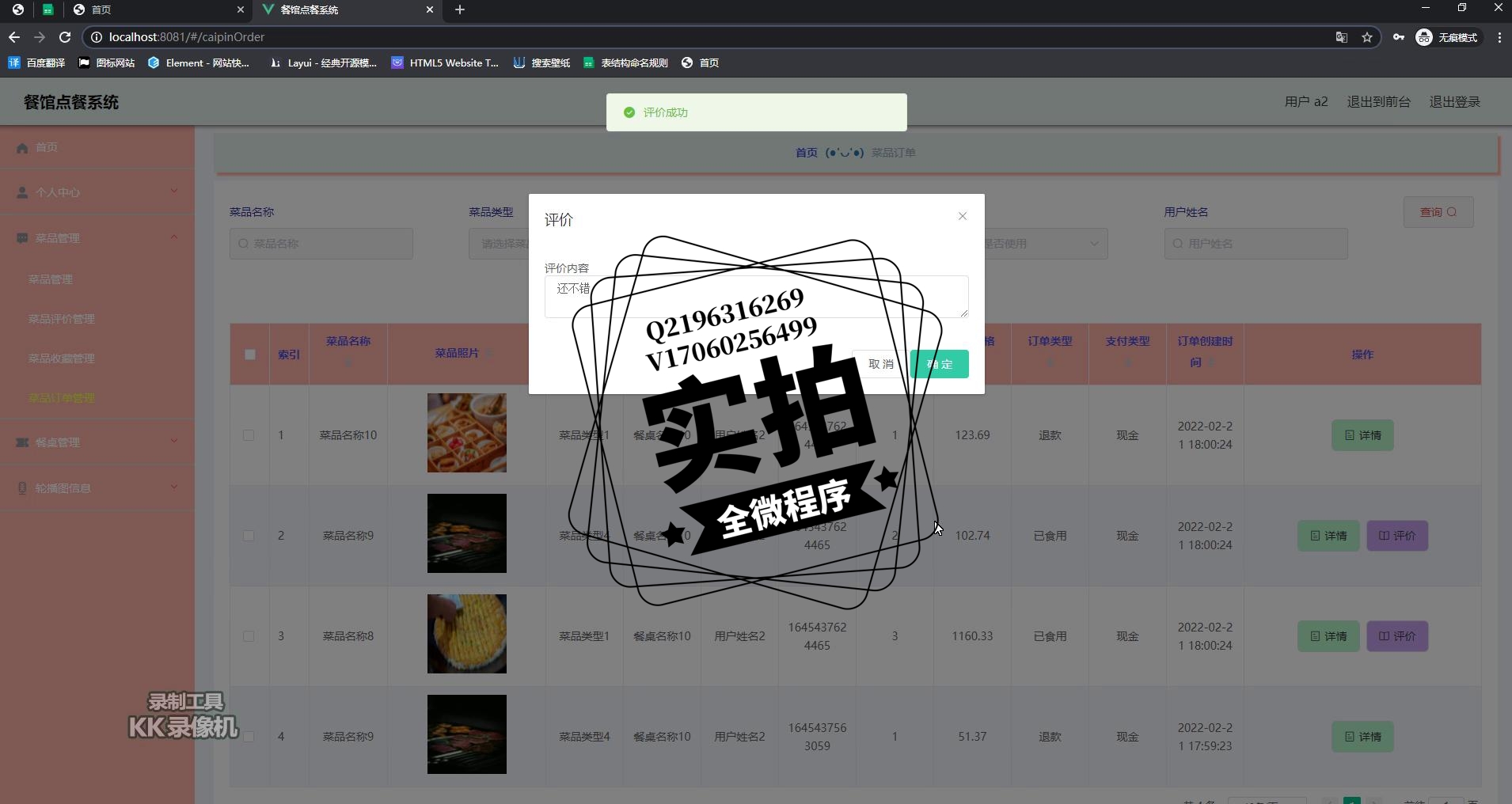
Task: Go forward in browser history
Action: (40, 37)
